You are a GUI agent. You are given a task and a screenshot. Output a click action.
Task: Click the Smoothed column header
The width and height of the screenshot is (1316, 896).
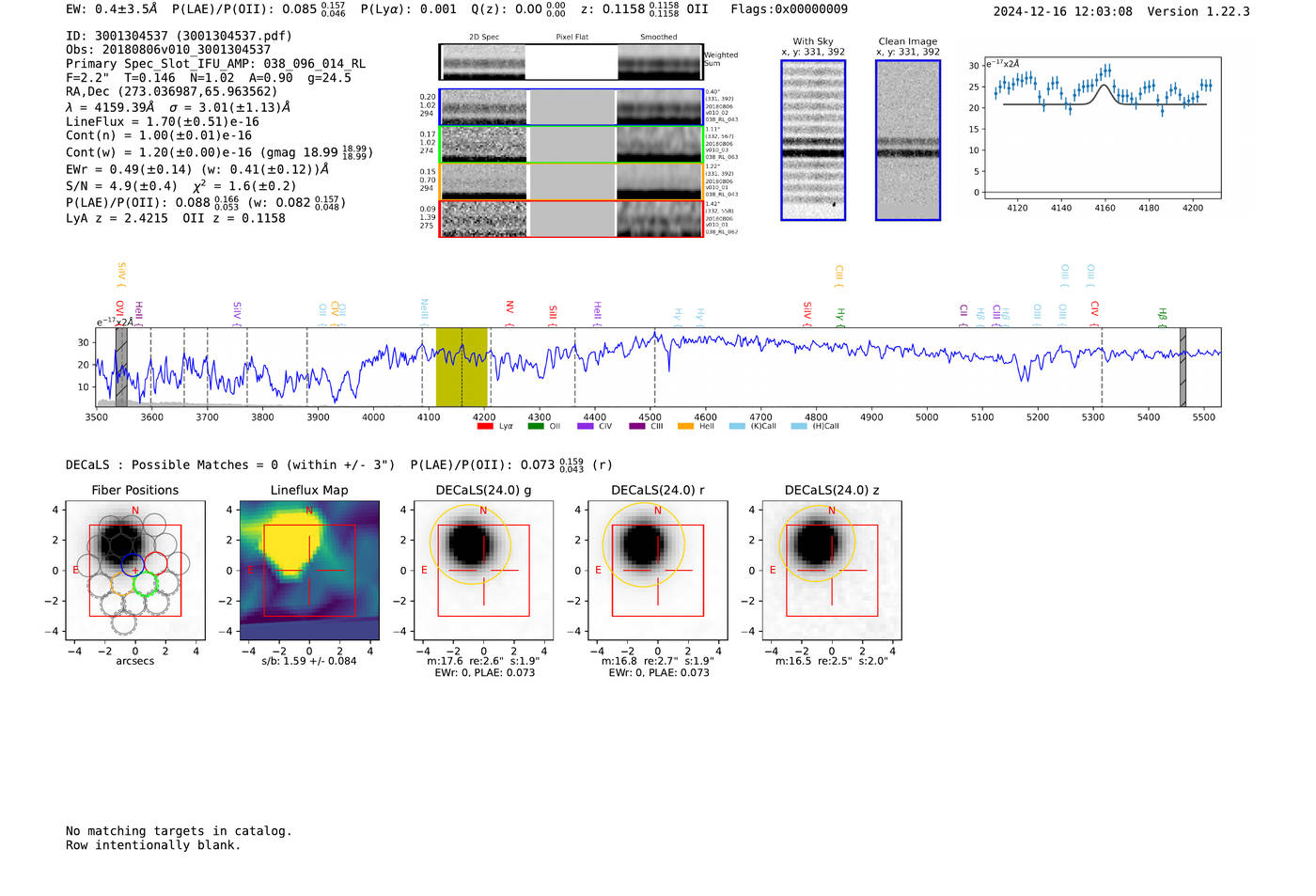(x=658, y=37)
